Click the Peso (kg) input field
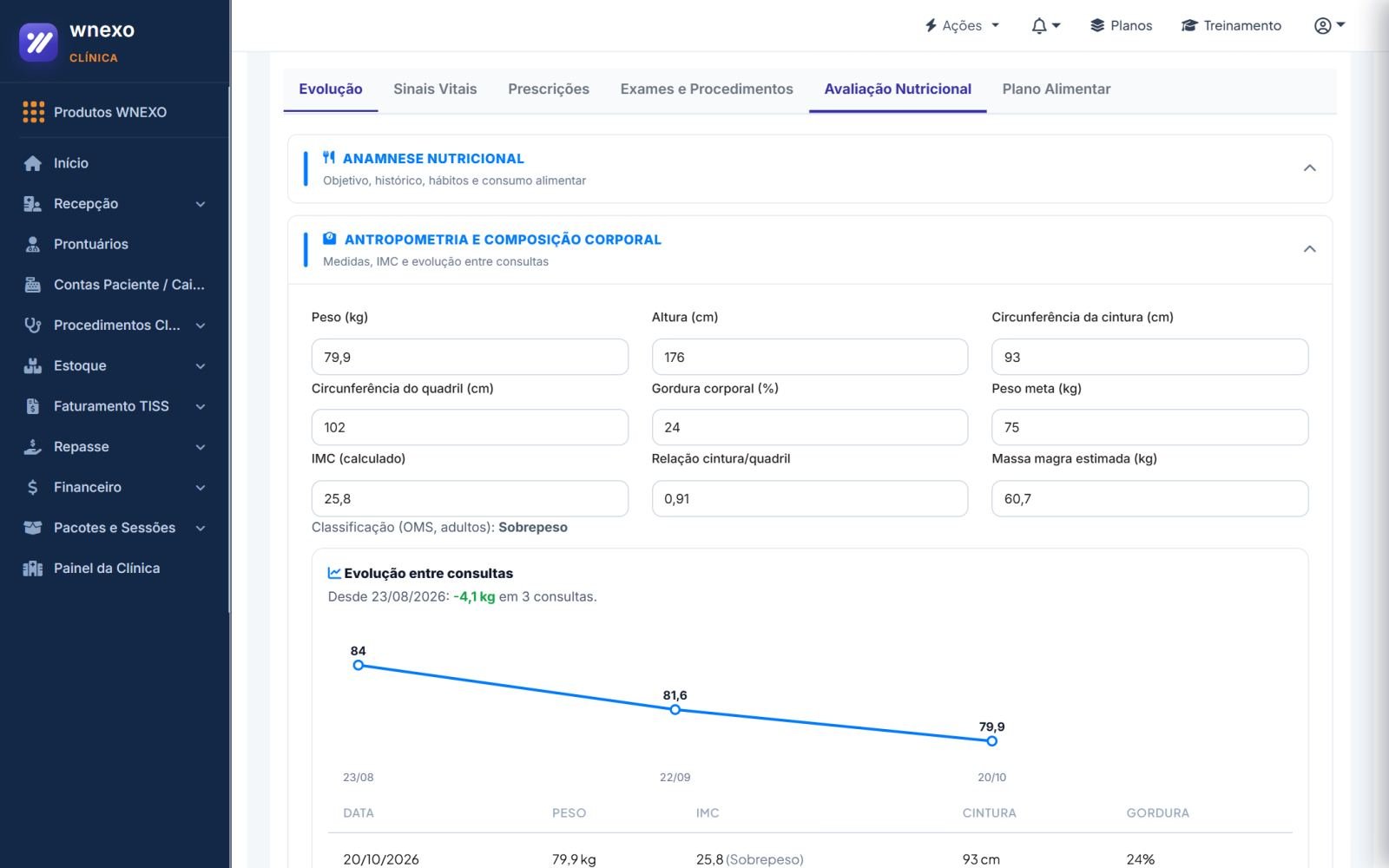The width and height of the screenshot is (1389, 868). click(x=470, y=357)
